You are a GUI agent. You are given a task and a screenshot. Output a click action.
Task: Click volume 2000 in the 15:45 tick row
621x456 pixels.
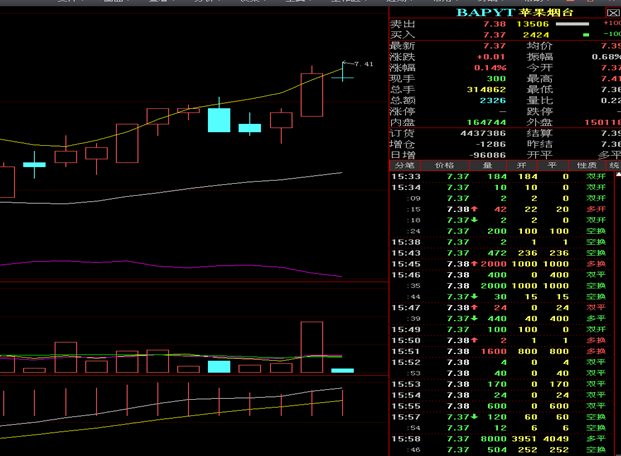(493, 264)
